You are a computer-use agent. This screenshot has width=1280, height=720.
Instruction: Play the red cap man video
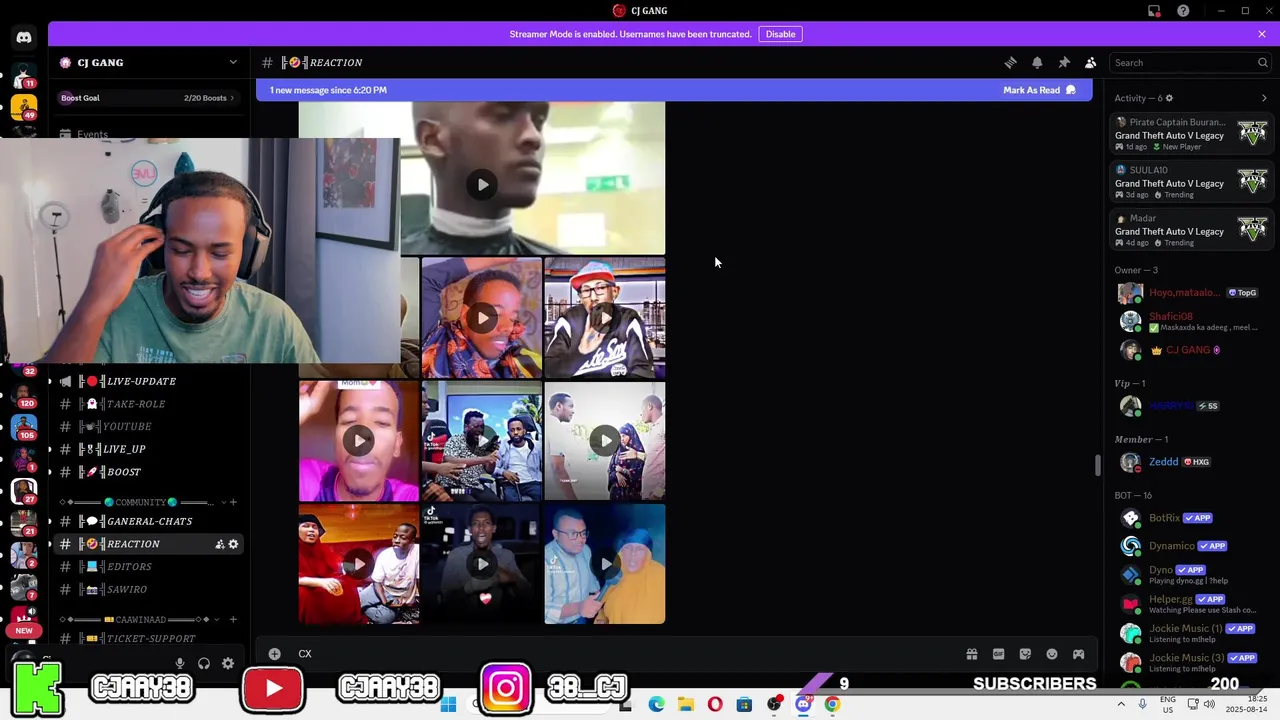[x=605, y=318]
